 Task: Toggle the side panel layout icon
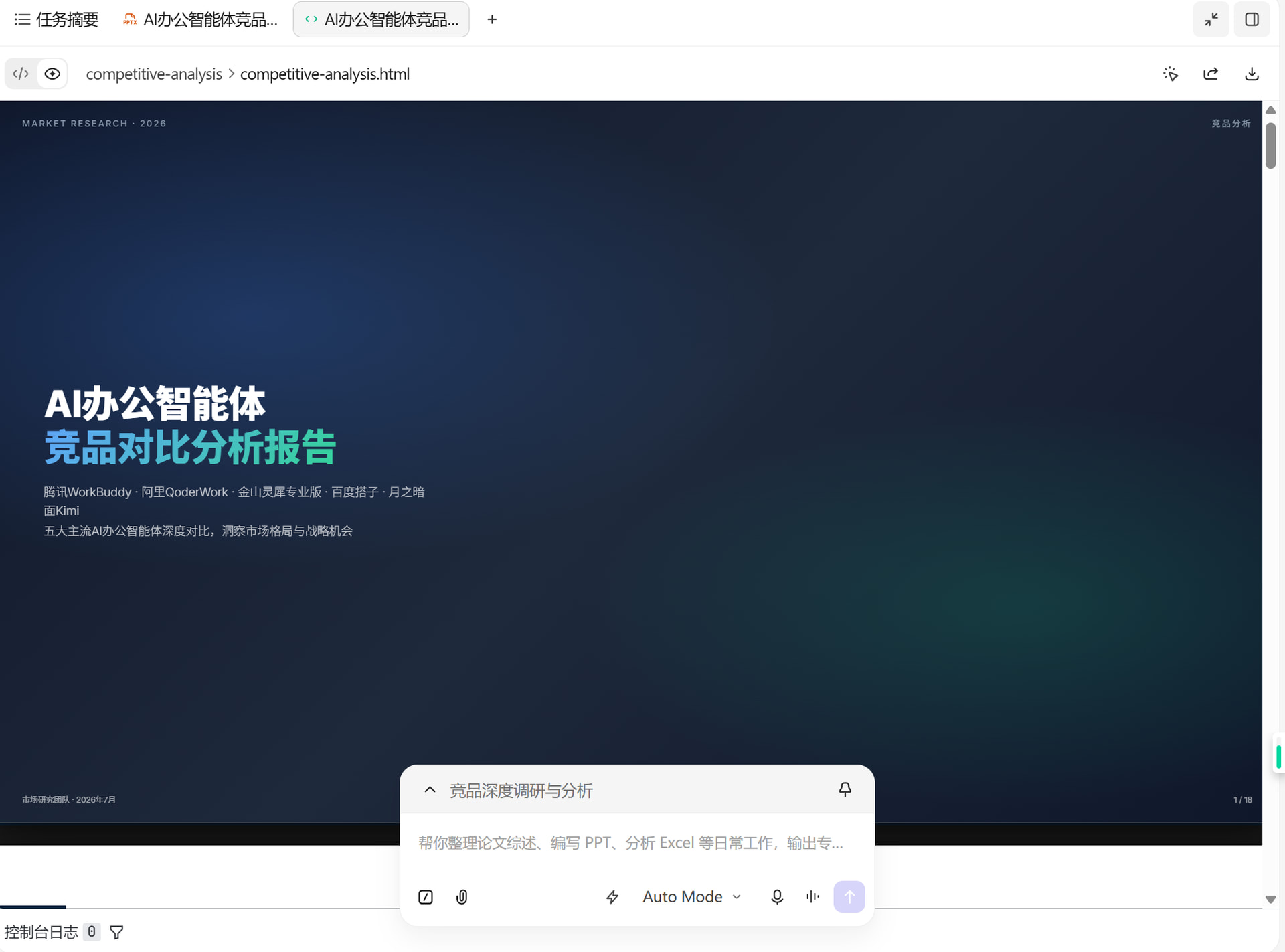1252,19
